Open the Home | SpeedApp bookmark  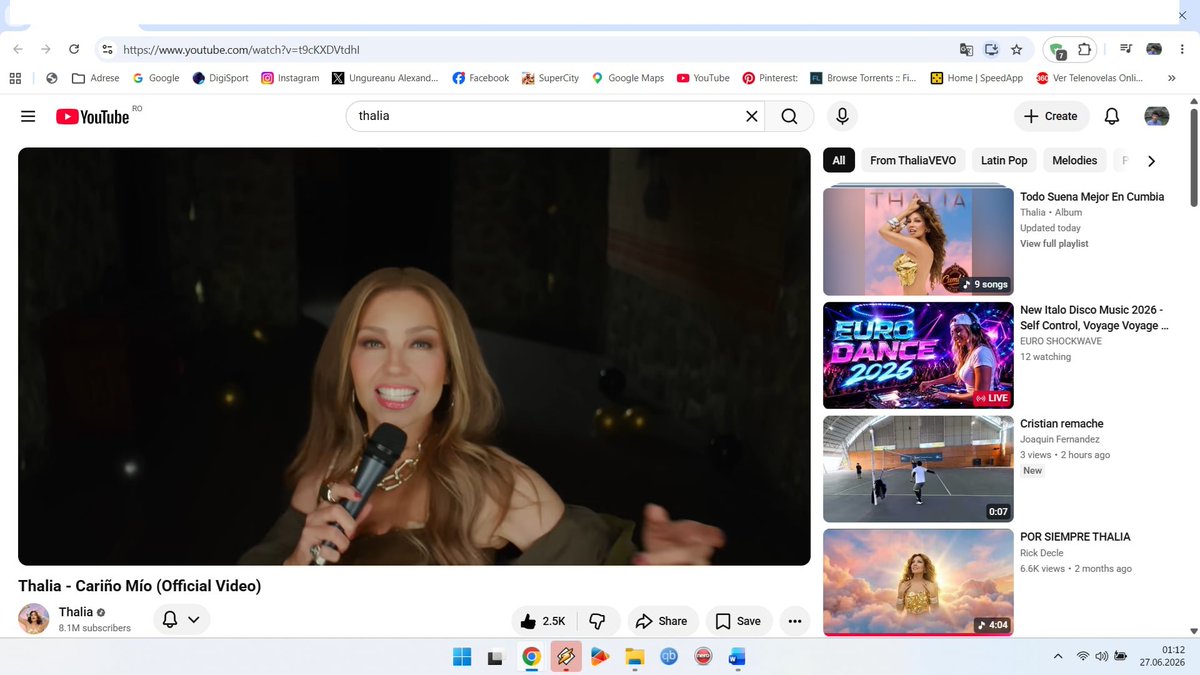pyautogui.click(x=977, y=78)
